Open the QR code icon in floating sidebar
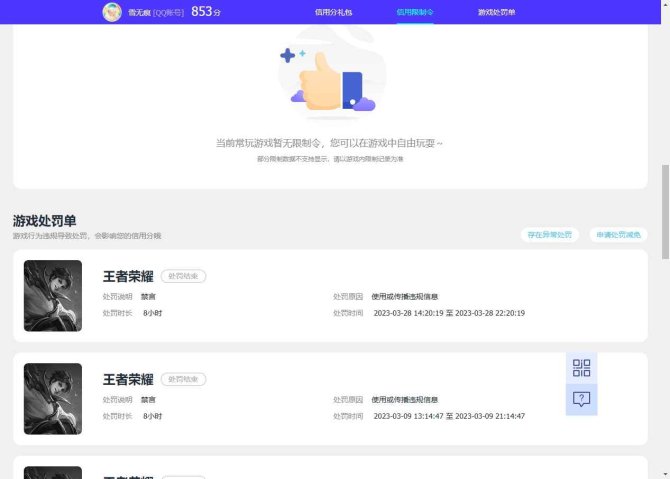Viewport: 670px width, 479px height. click(581, 367)
